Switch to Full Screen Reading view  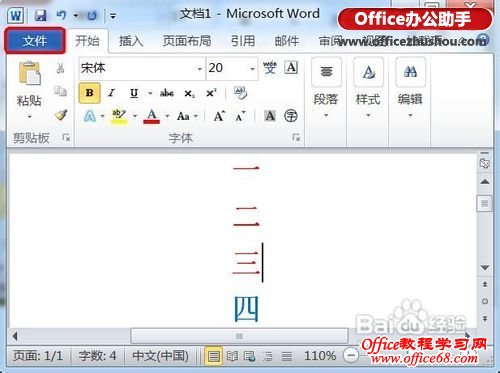click(232, 356)
